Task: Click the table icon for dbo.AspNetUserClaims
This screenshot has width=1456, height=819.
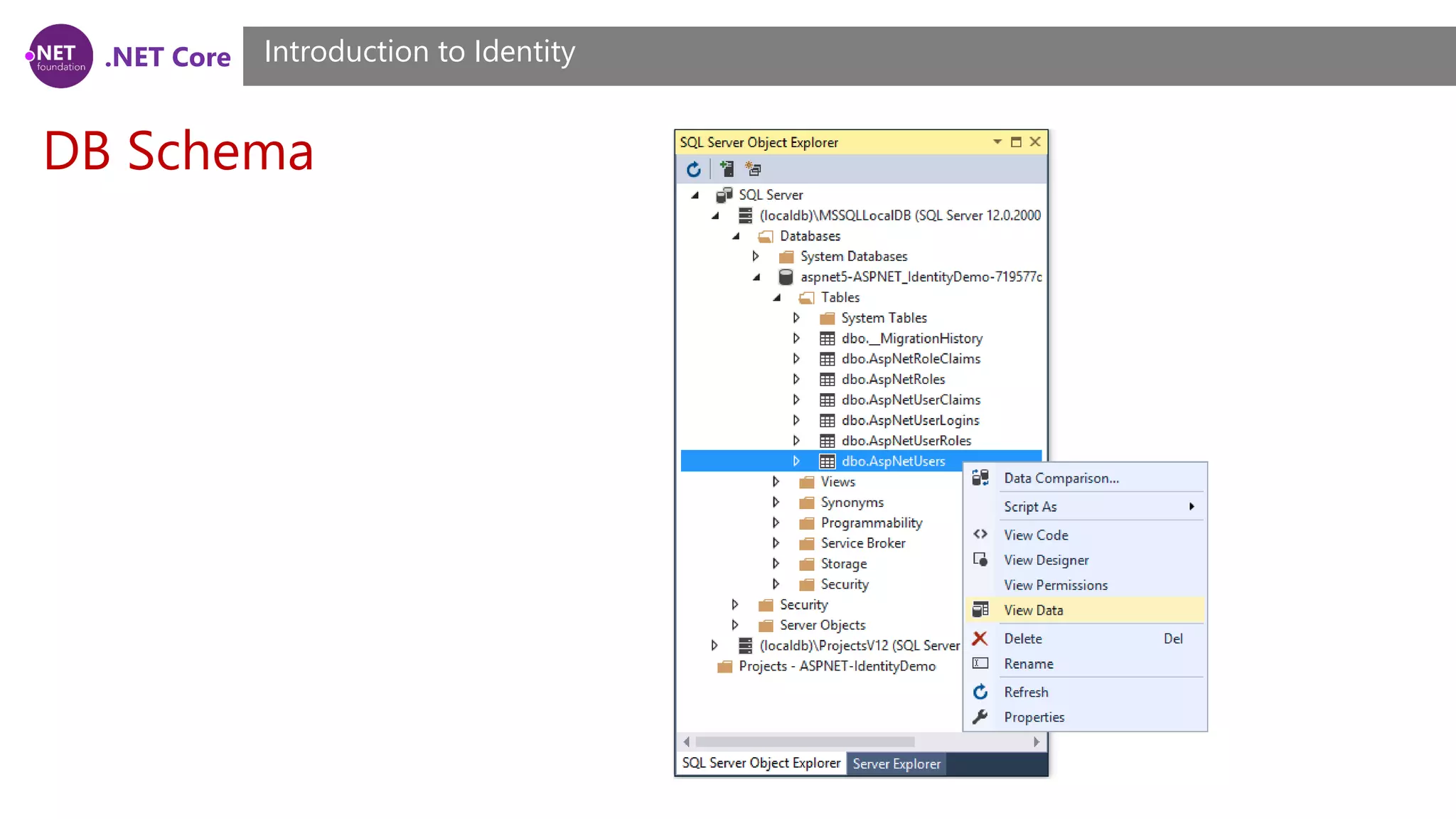Action: (x=828, y=400)
